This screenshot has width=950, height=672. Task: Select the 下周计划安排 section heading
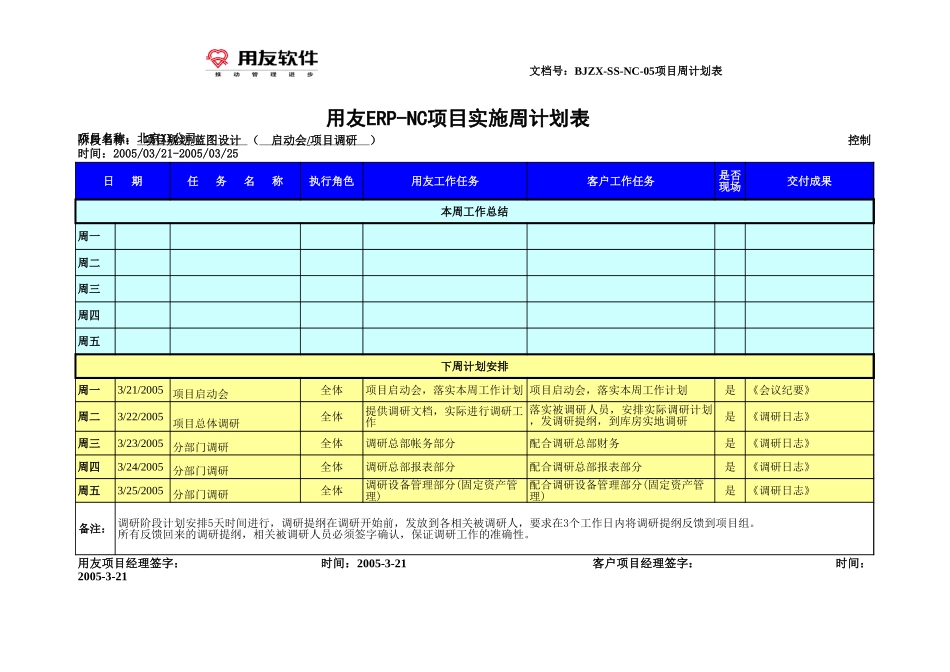(474, 367)
